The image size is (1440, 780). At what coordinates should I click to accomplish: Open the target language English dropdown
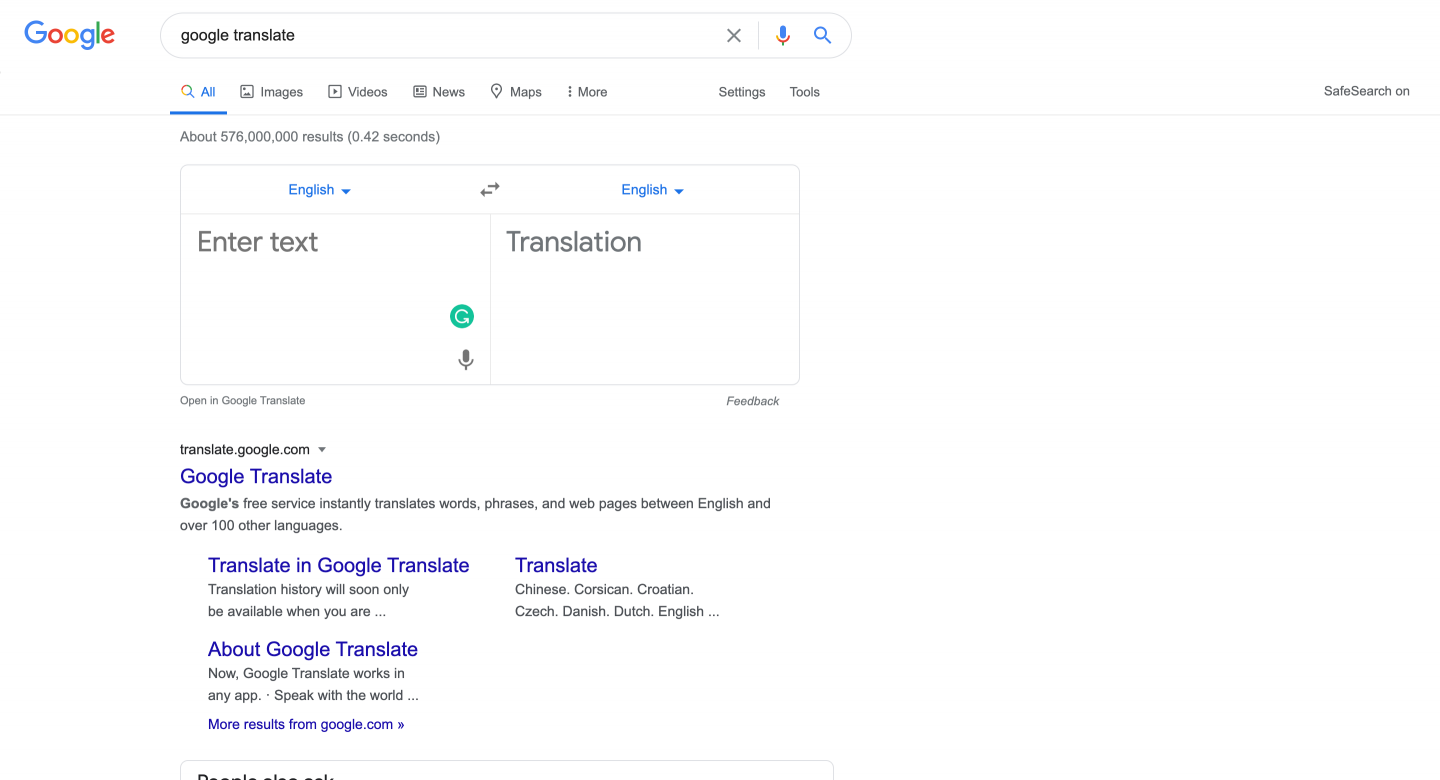click(653, 190)
